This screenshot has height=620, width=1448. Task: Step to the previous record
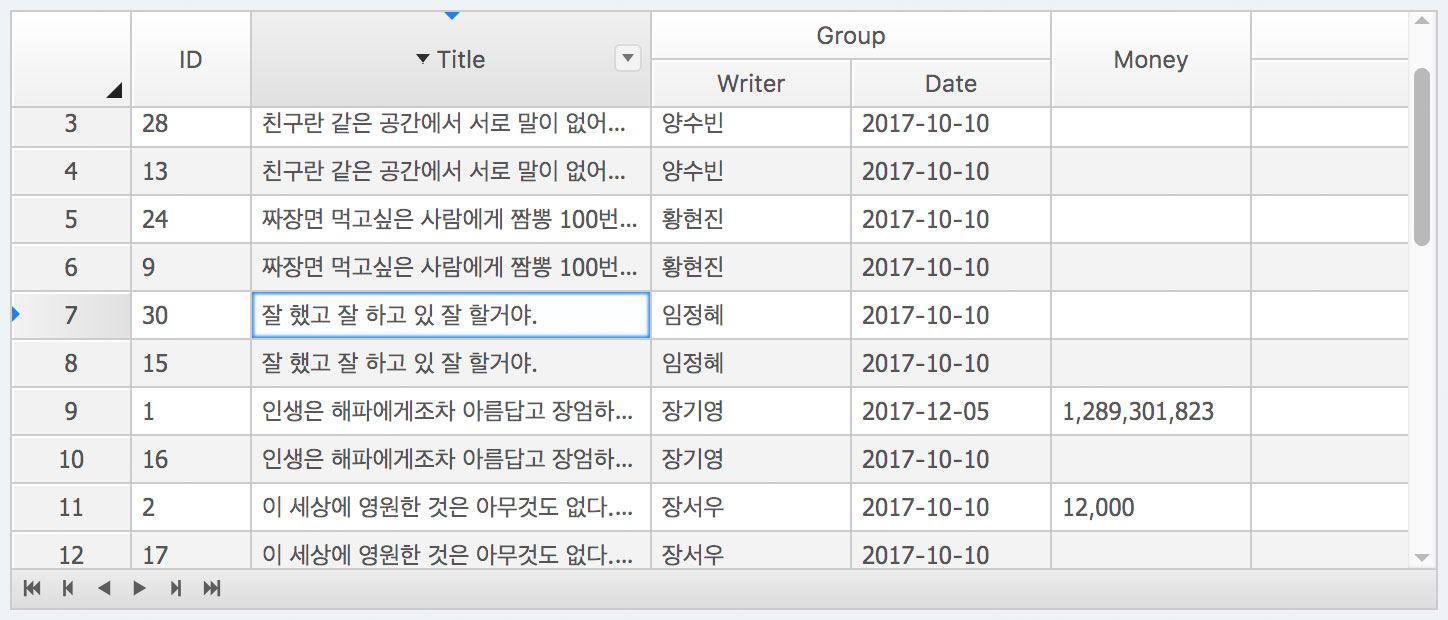[x=67, y=589]
